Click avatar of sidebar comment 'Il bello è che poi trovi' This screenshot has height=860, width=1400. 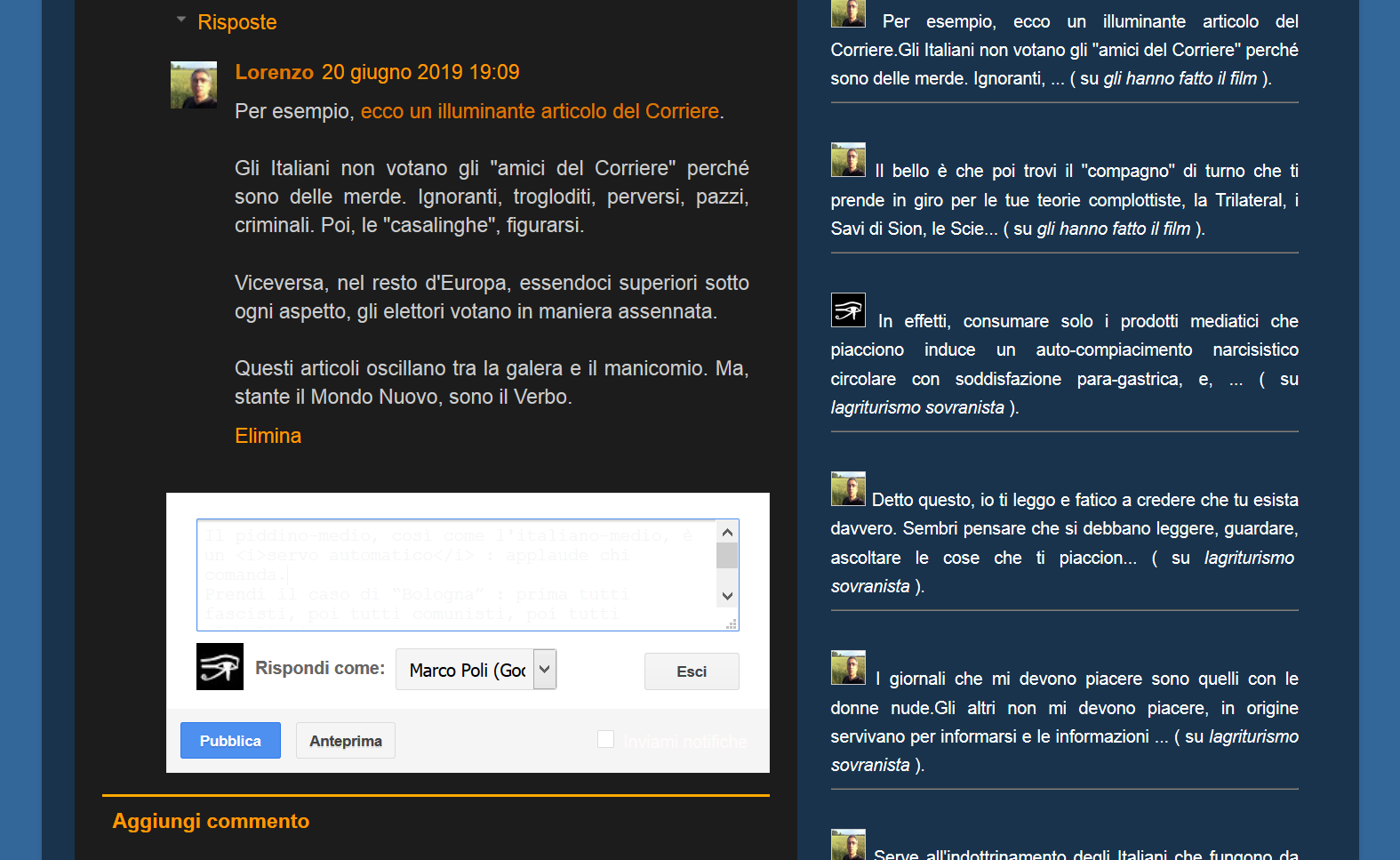click(x=848, y=159)
